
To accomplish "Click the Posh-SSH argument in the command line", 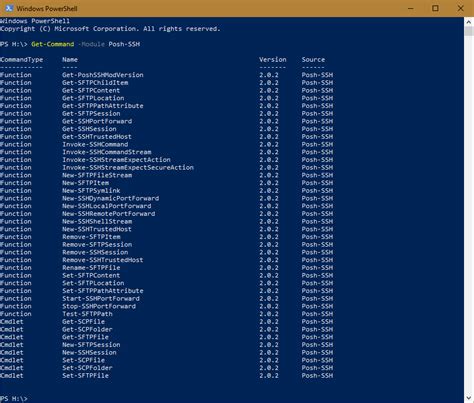I will click(x=124, y=44).
